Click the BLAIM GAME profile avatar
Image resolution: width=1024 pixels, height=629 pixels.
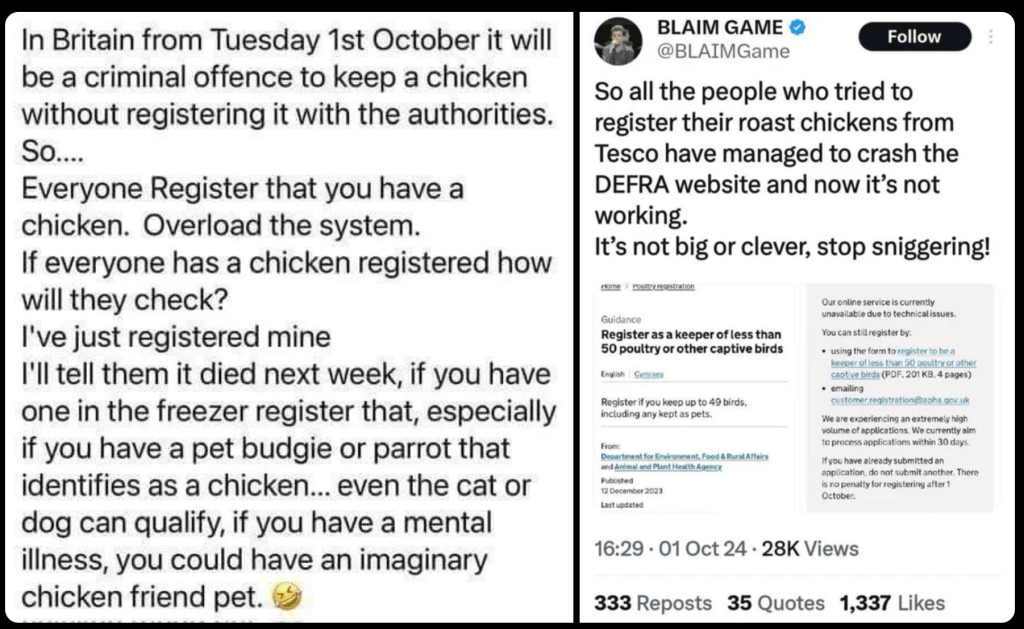[x=617, y=41]
